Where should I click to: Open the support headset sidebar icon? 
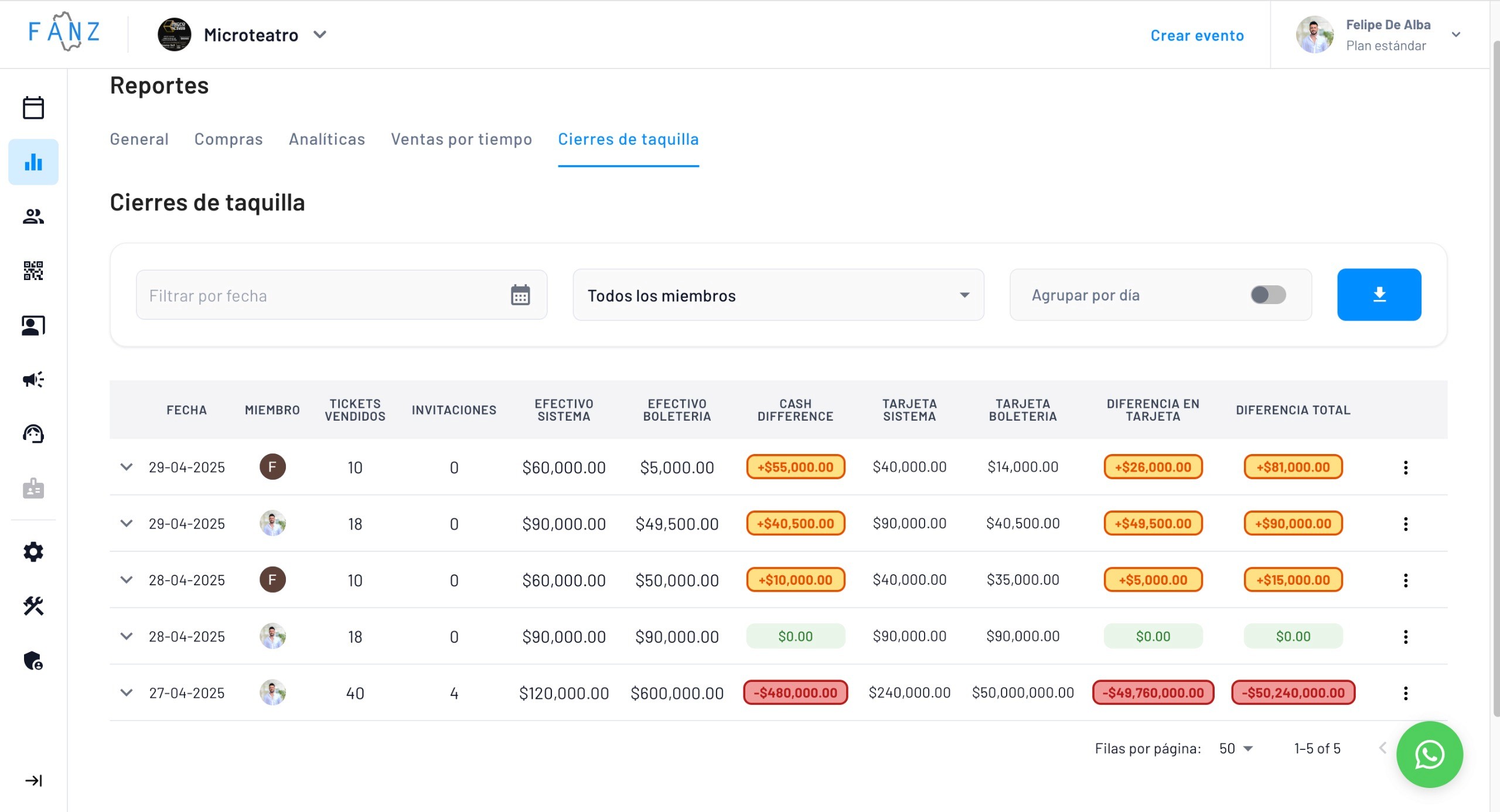(x=33, y=434)
